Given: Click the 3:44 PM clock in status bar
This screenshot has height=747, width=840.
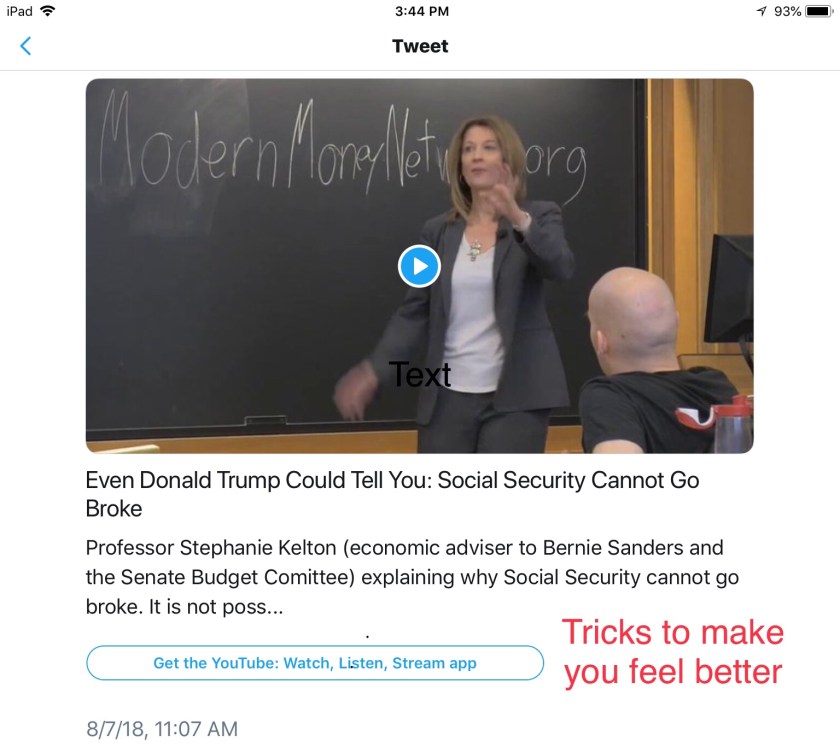Looking at the screenshot, I should (x=422, y=11).
